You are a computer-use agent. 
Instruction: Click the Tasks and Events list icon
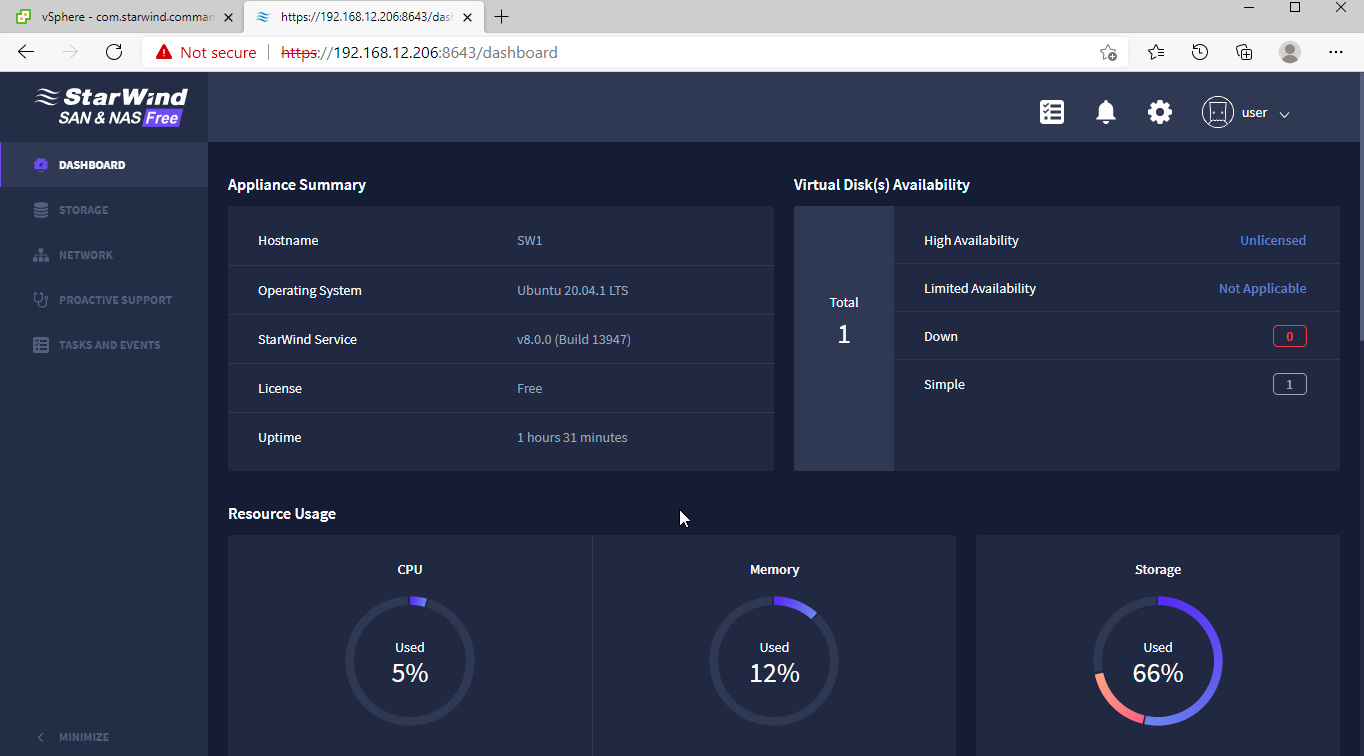(41, 345)
